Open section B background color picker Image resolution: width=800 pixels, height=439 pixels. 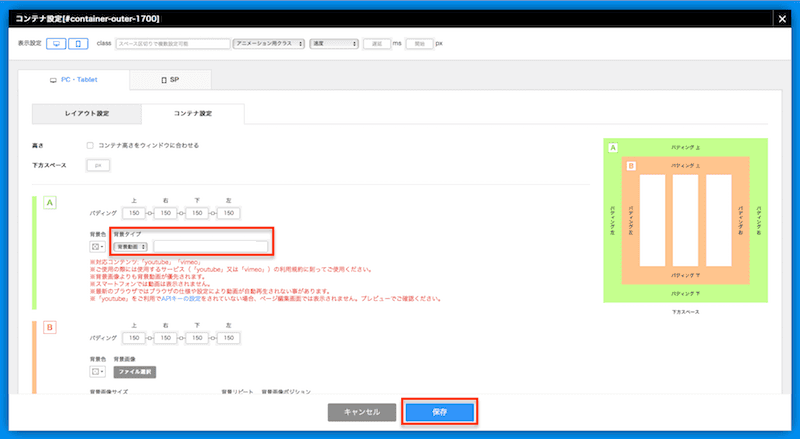[x=97, y=371]
